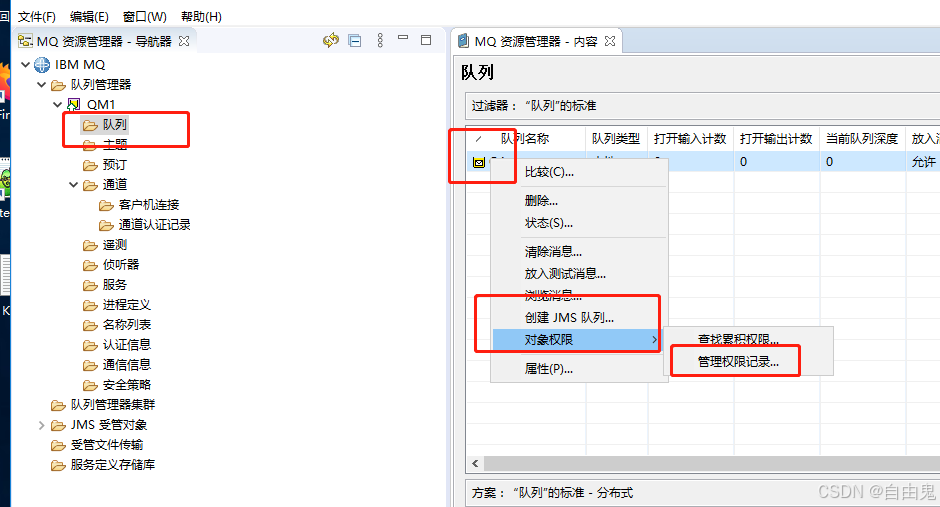
Task: Select 受管文件传输 in the tree
Action: coord(107,445)
